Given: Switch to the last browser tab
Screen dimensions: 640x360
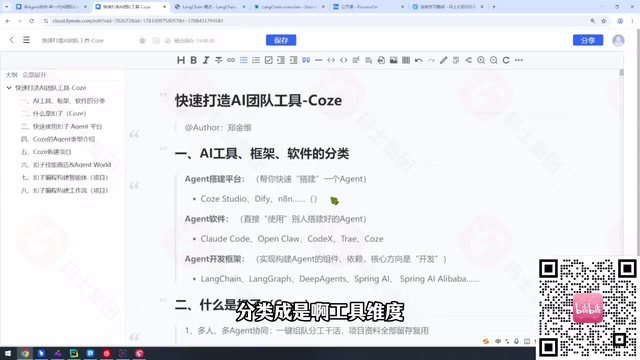Looking at the screenshot, I should click(x=447, y=7).
